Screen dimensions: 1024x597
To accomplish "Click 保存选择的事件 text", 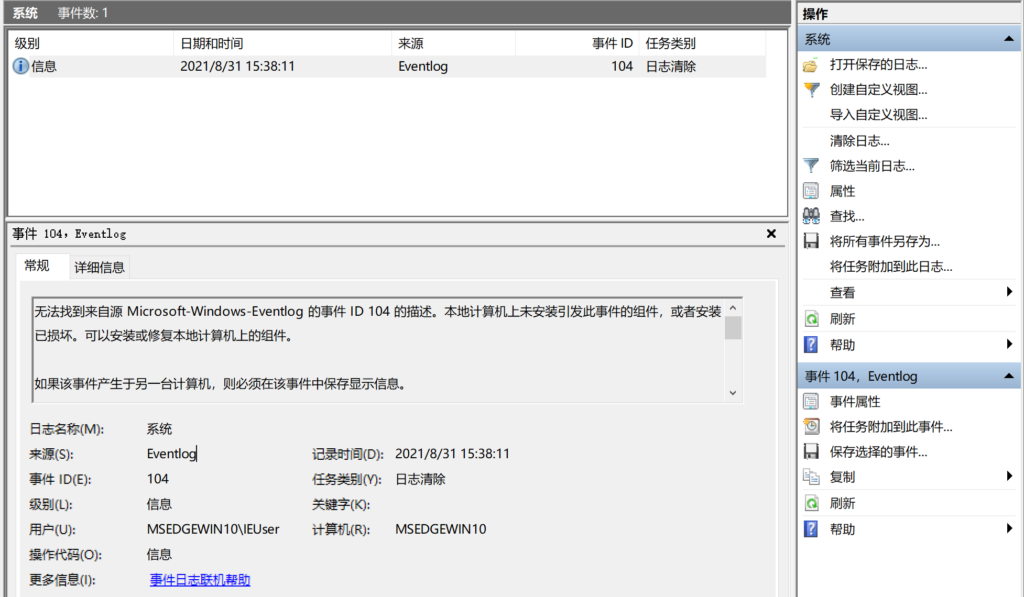I will pyautogui.click(x=878, y=452).
